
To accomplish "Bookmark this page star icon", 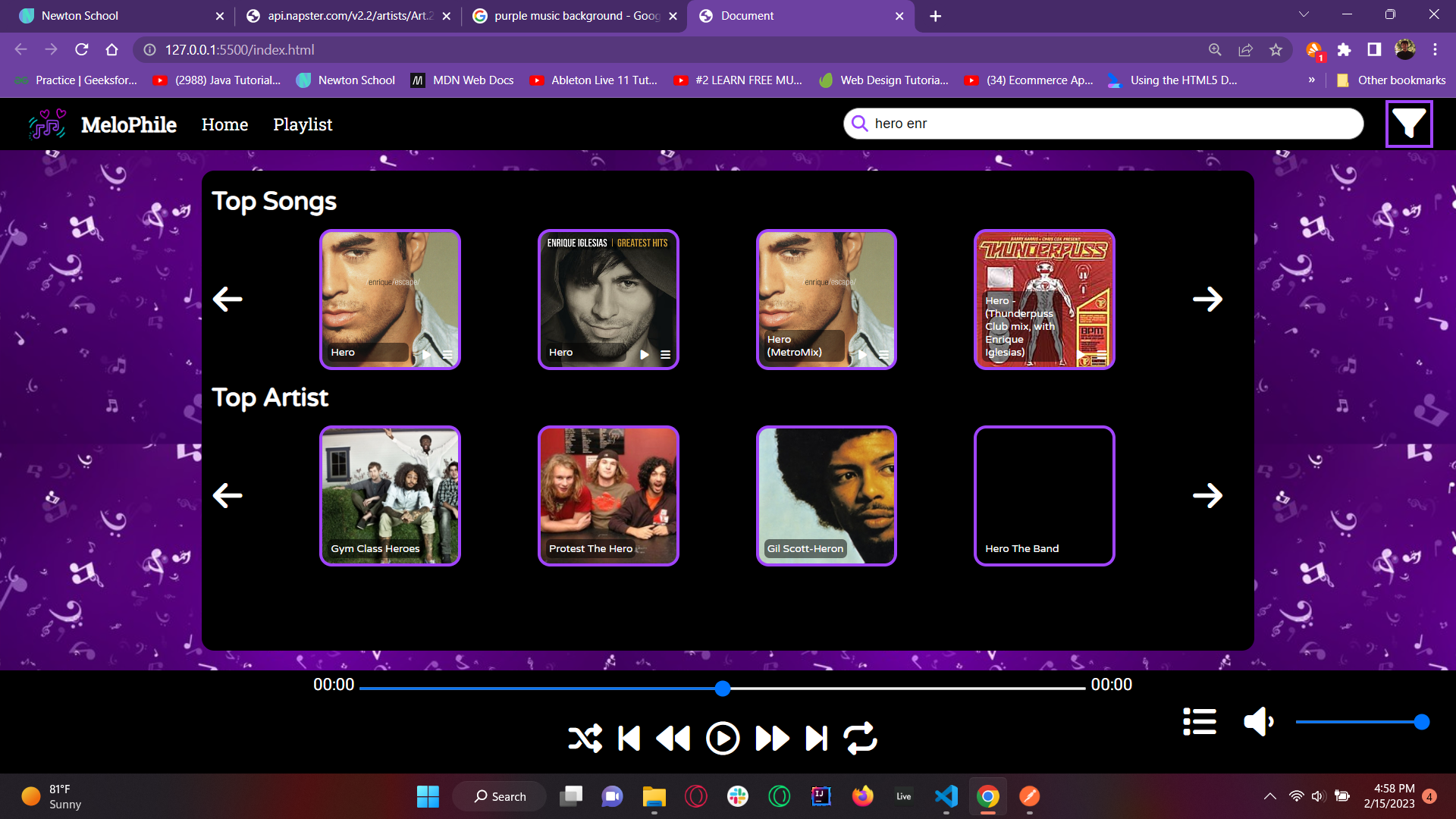I will click(x=1276, y=49).
